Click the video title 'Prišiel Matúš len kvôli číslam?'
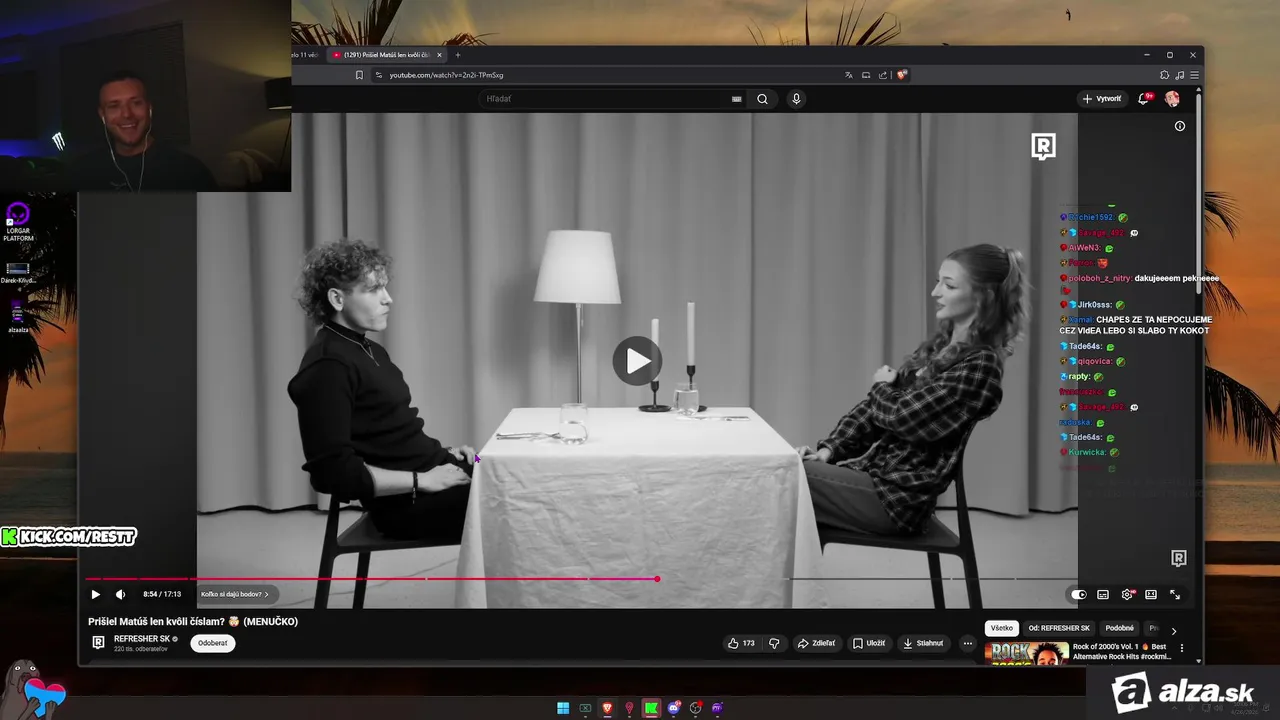 [193, 621]
